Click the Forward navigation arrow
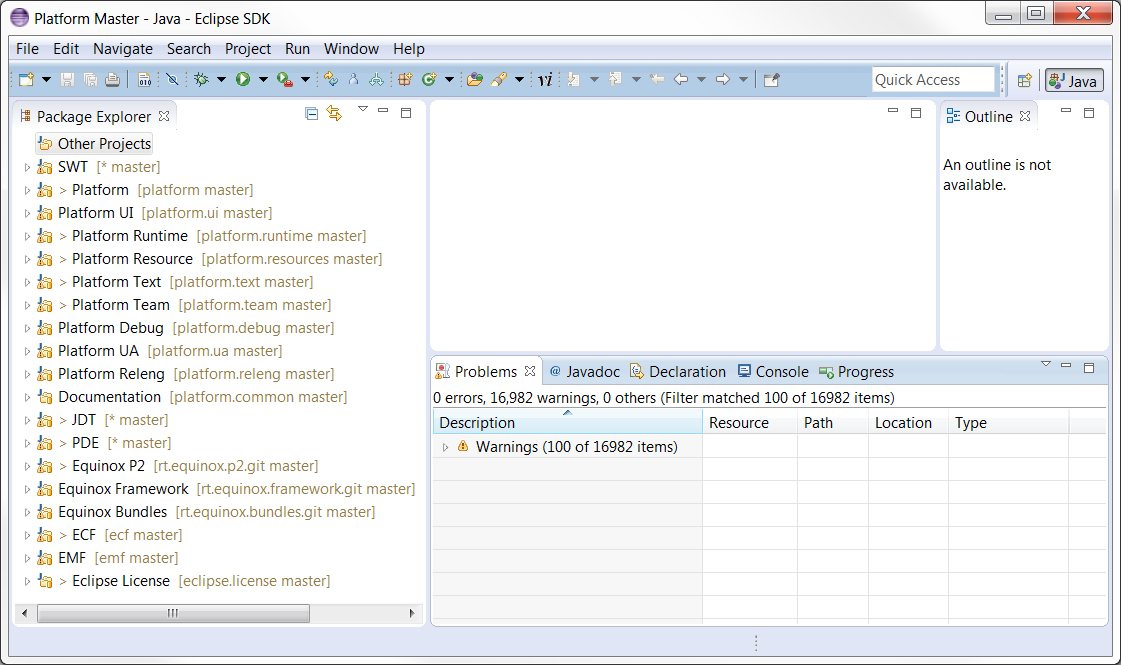1121x665 pixels. pos(723,79)
